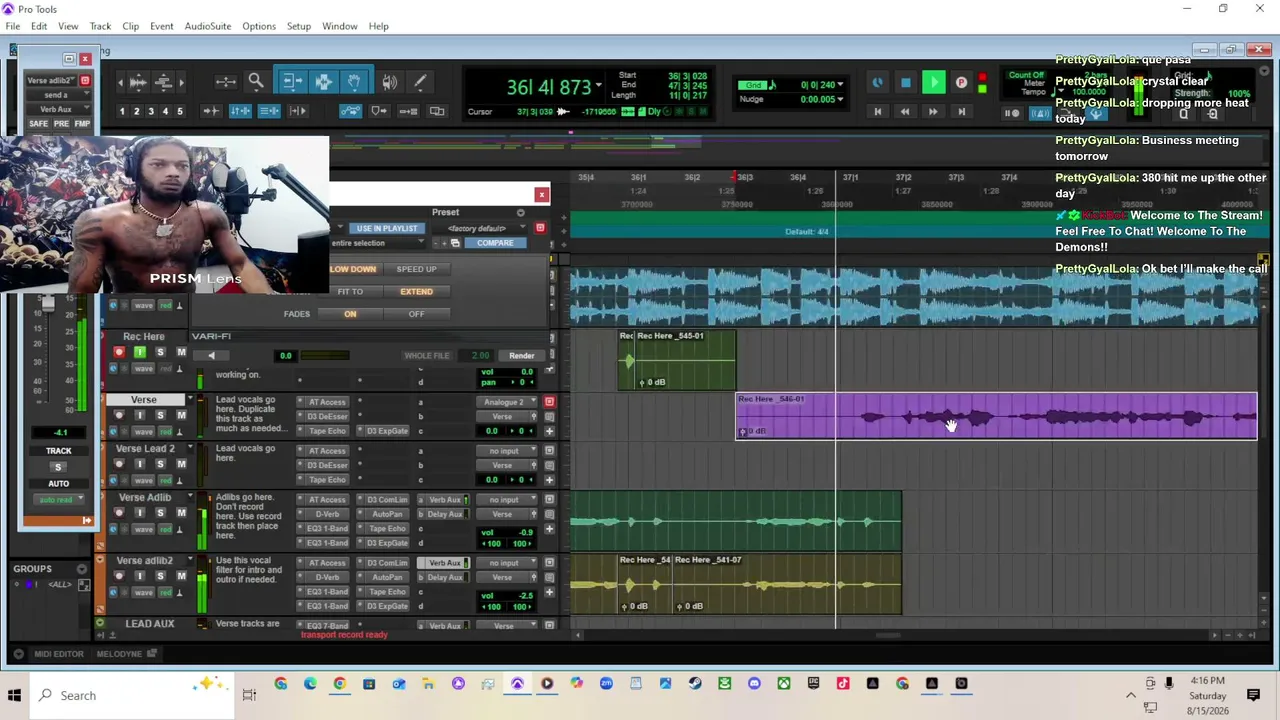Click the send window volume fader
This screenshot has width=1280, height=720.
coord(46,303)
